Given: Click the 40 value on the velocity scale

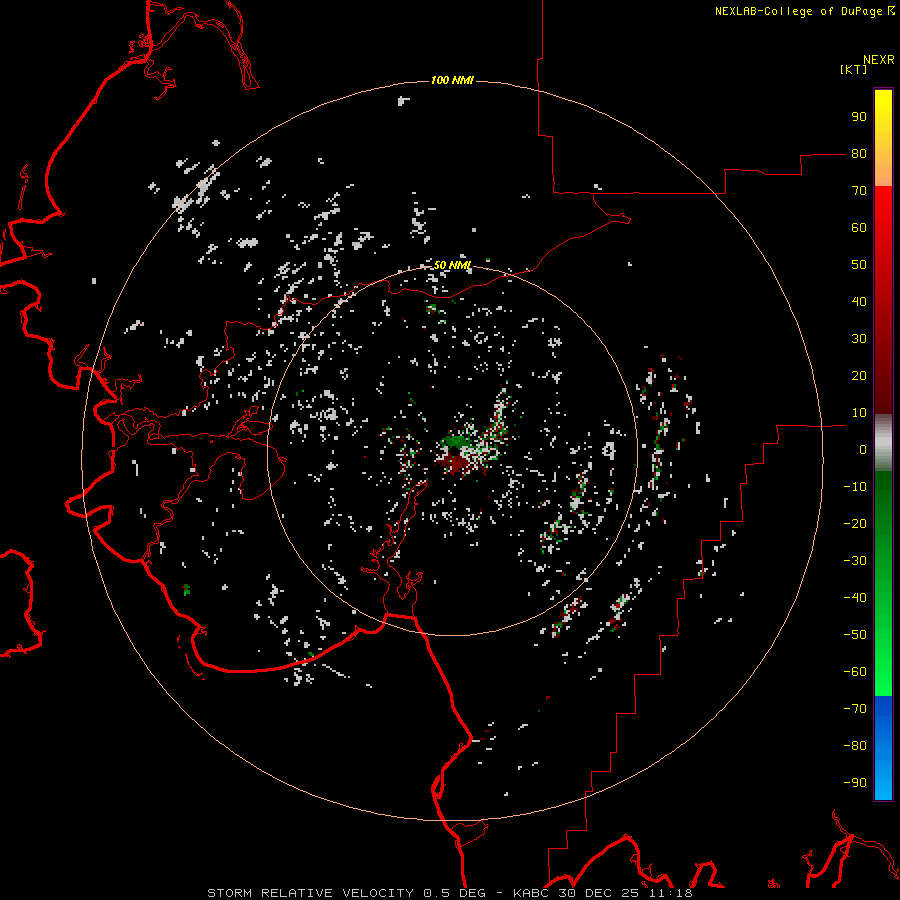Looking at the screenshot, I should (859, 302).
